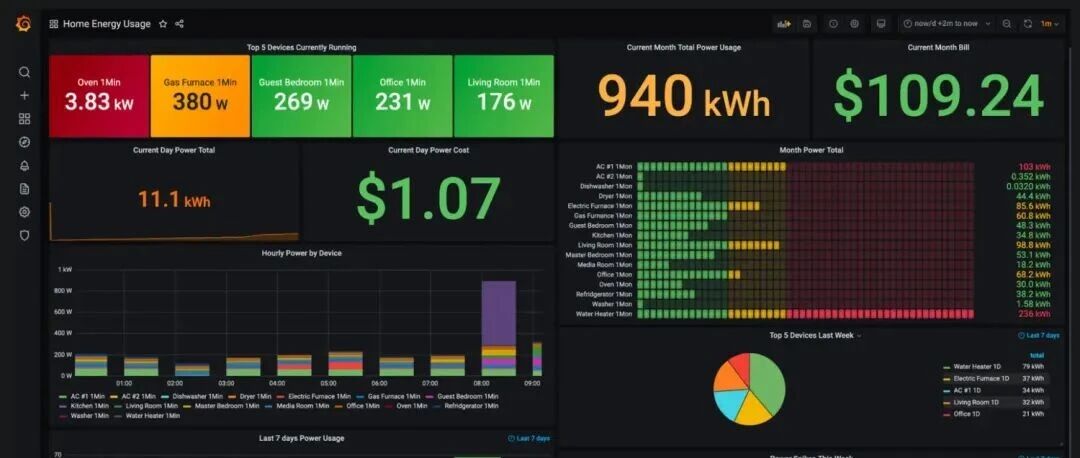Open the Alerting bell icon
Image resolution: width=1080 pixels, height=458 pixels.
24,166
